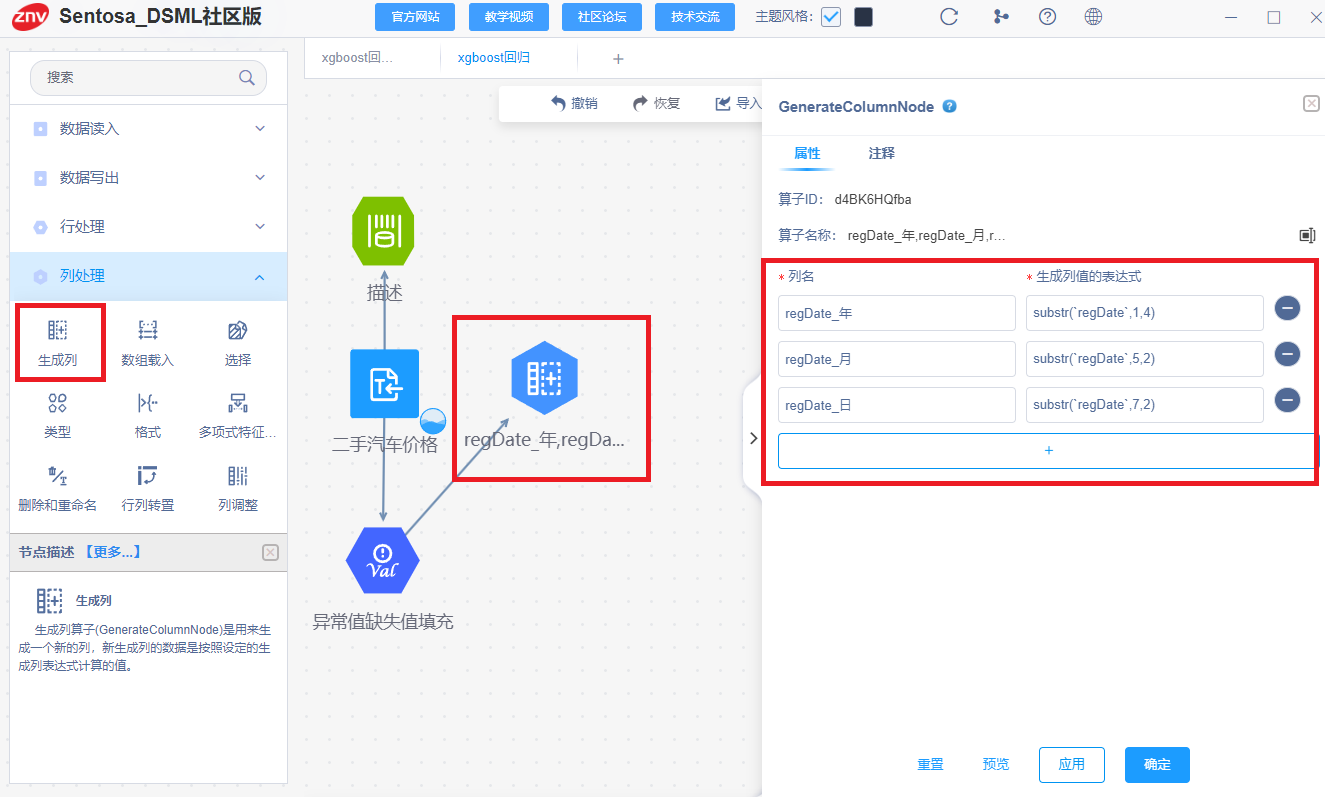Click the 搜索 input field
This screenshot has width=1325, height=797.
tap(148, 77)
